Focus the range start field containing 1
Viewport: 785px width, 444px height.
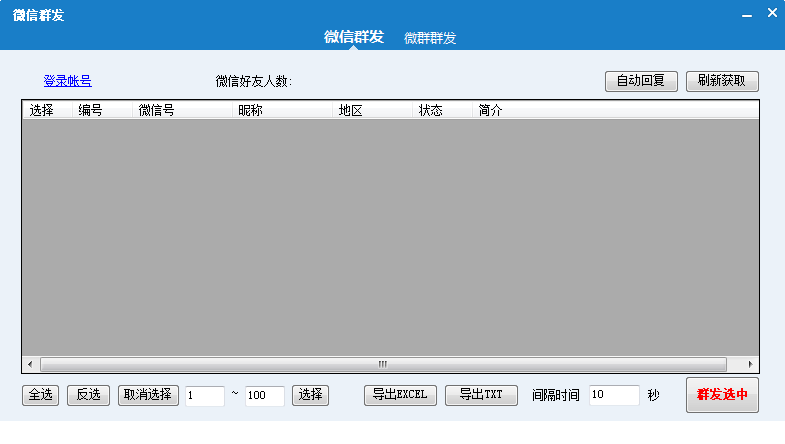[x=205, y=396]
